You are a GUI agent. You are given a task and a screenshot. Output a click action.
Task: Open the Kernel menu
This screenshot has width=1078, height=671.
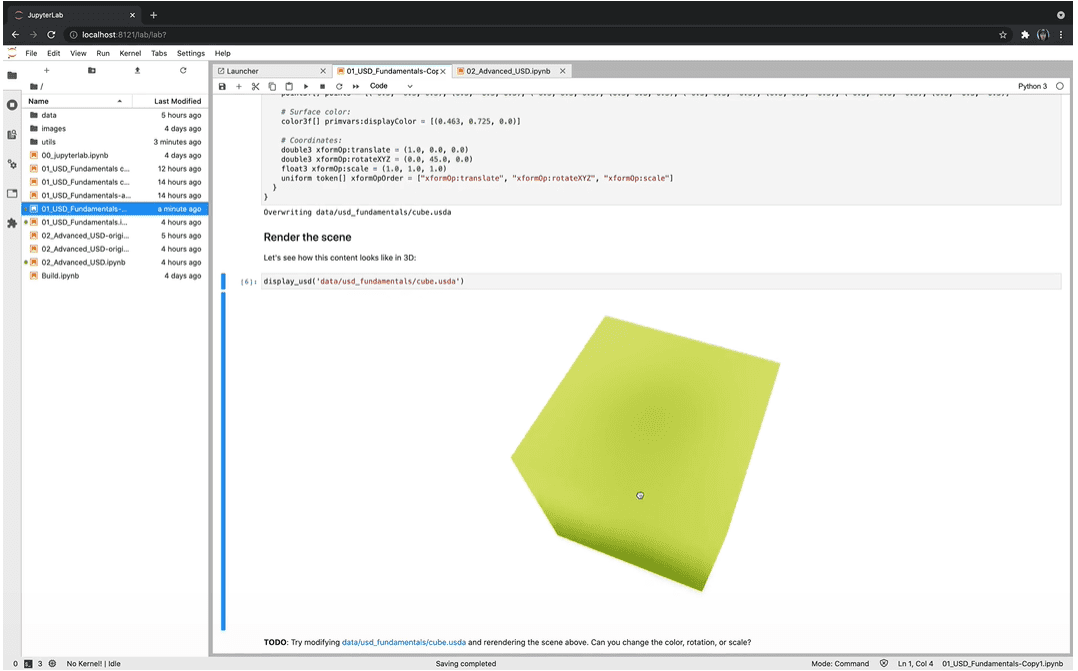coord(130,54)
